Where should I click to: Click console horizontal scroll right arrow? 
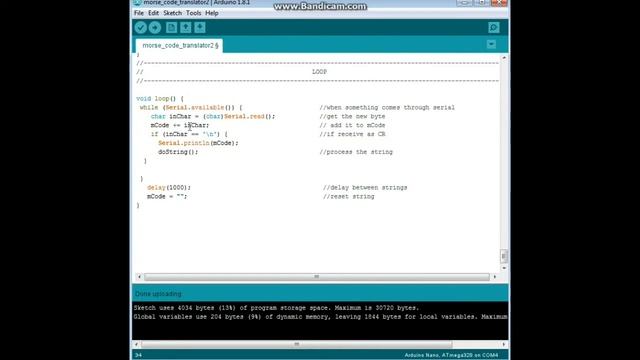click(x=504, y=344)
